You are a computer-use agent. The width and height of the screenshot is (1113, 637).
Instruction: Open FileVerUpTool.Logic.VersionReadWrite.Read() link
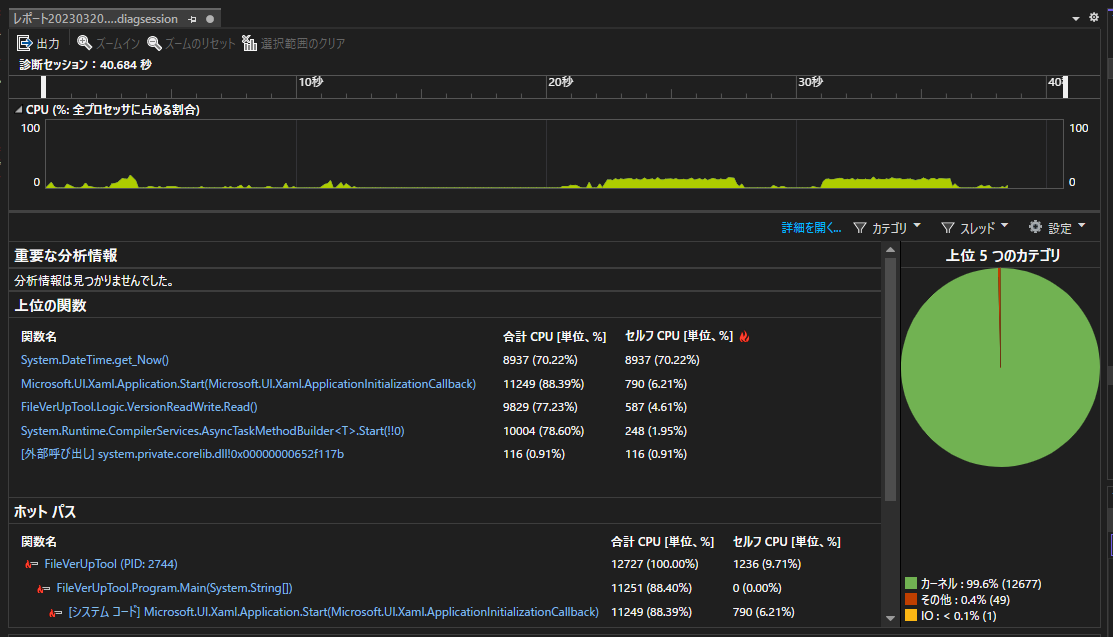coord(139,407)
